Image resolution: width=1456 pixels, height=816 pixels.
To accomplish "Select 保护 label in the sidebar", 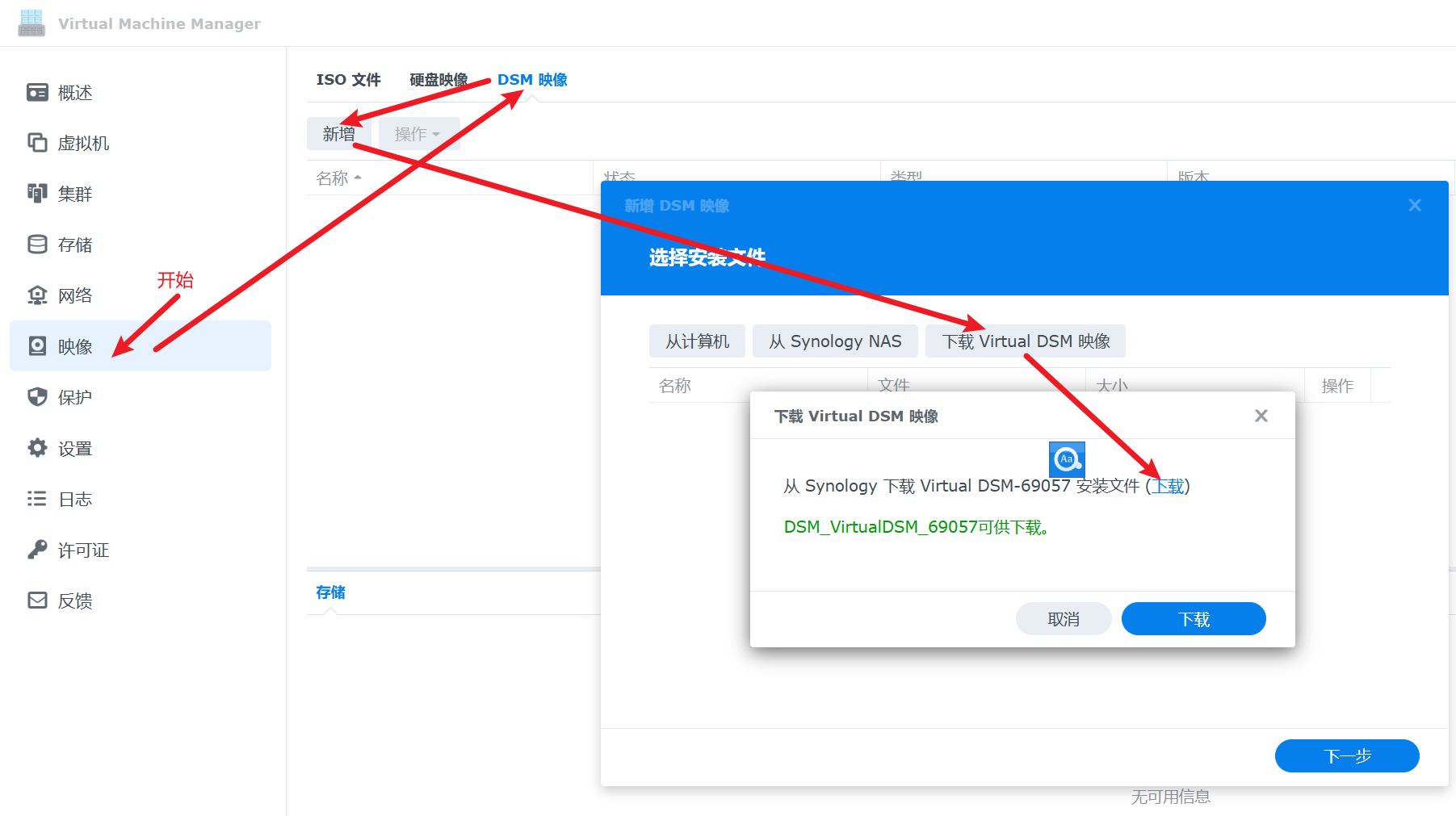I will 75,398.
